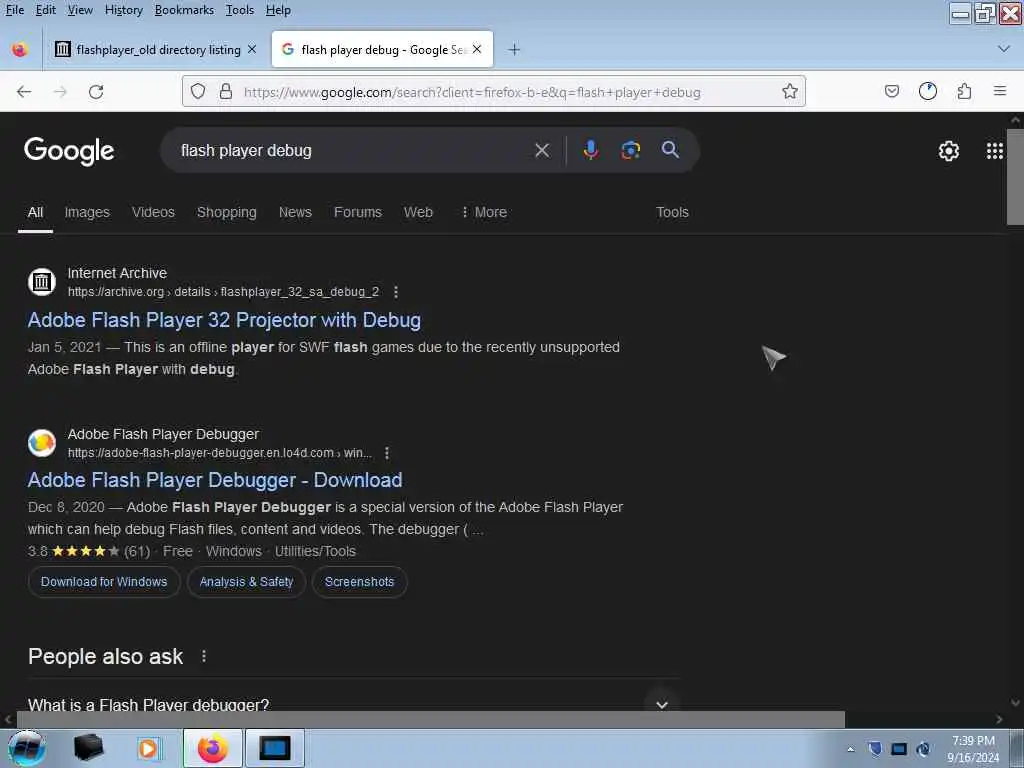The image size is (1024, 768).
Task: Switch to Images results
Action: click(x=87, y=212)
